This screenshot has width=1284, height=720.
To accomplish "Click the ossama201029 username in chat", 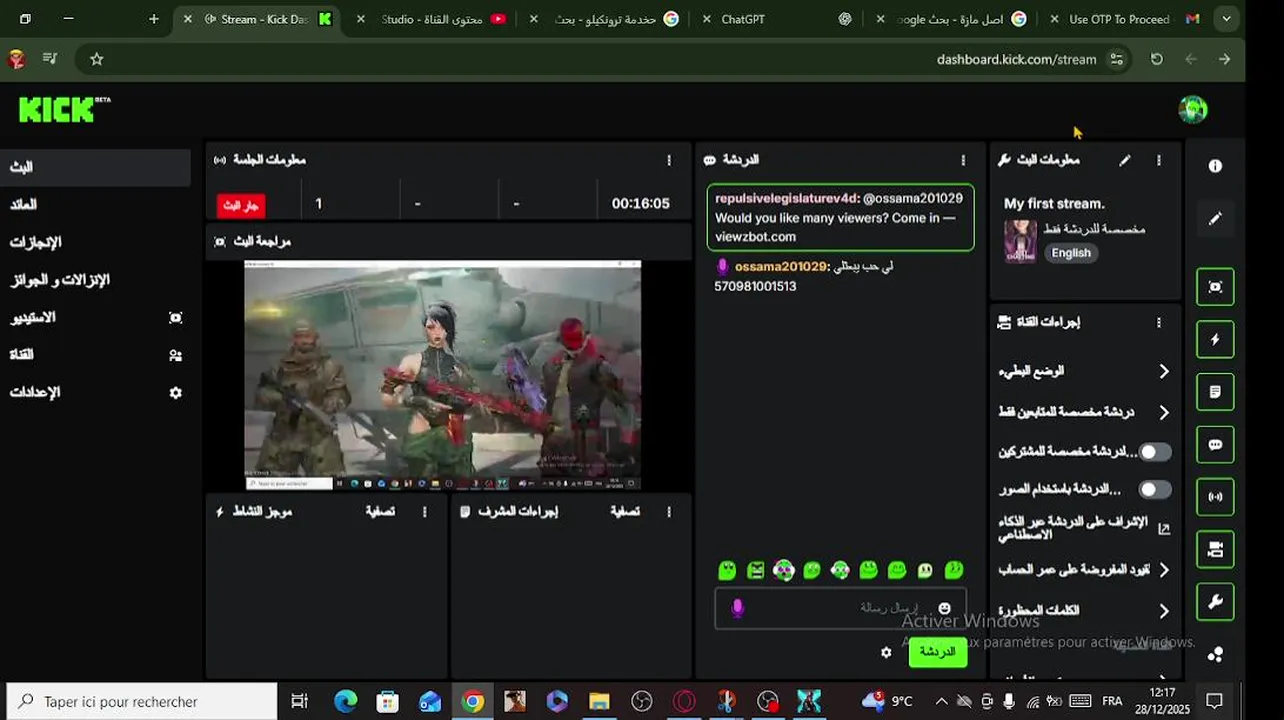I will (x=781, y=267).
